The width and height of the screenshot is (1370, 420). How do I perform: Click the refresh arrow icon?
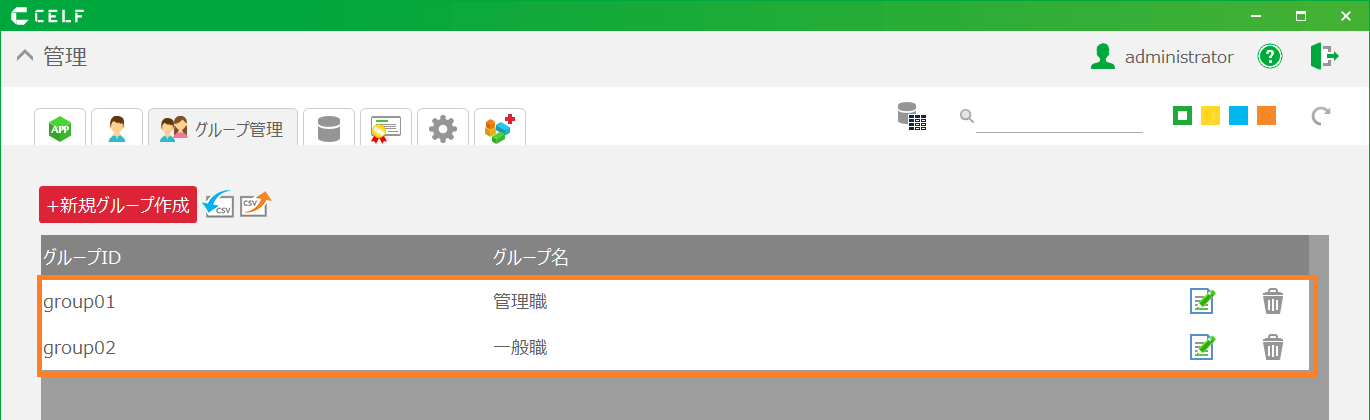[1321, 116]
